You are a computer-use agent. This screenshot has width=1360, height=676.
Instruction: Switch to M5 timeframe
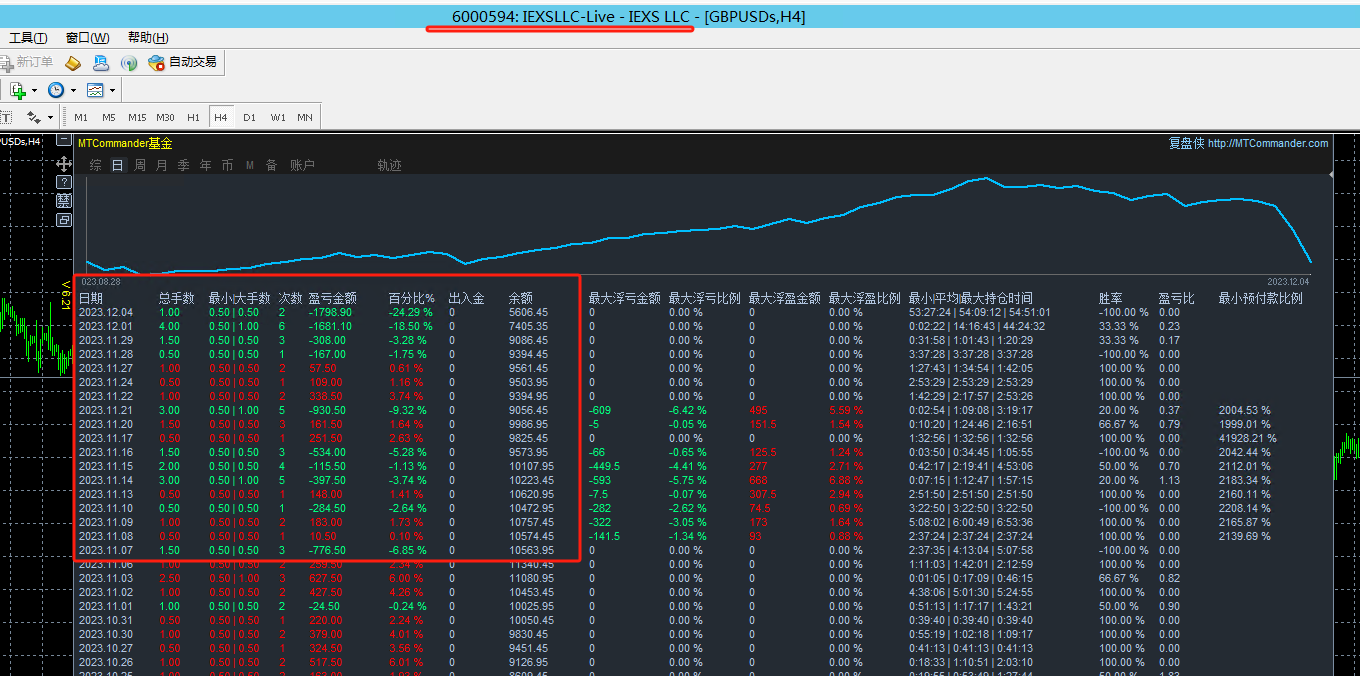point(108,117)
